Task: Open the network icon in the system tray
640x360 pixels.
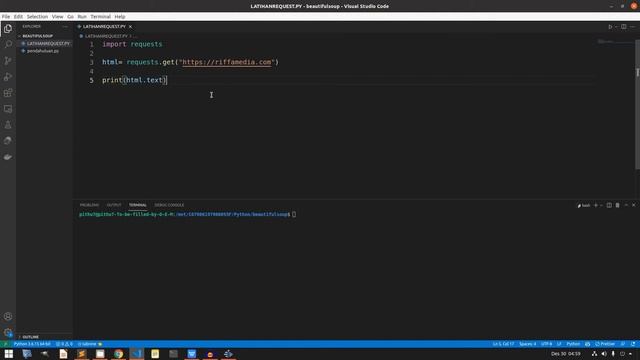Action: click(x=594, y=354)
